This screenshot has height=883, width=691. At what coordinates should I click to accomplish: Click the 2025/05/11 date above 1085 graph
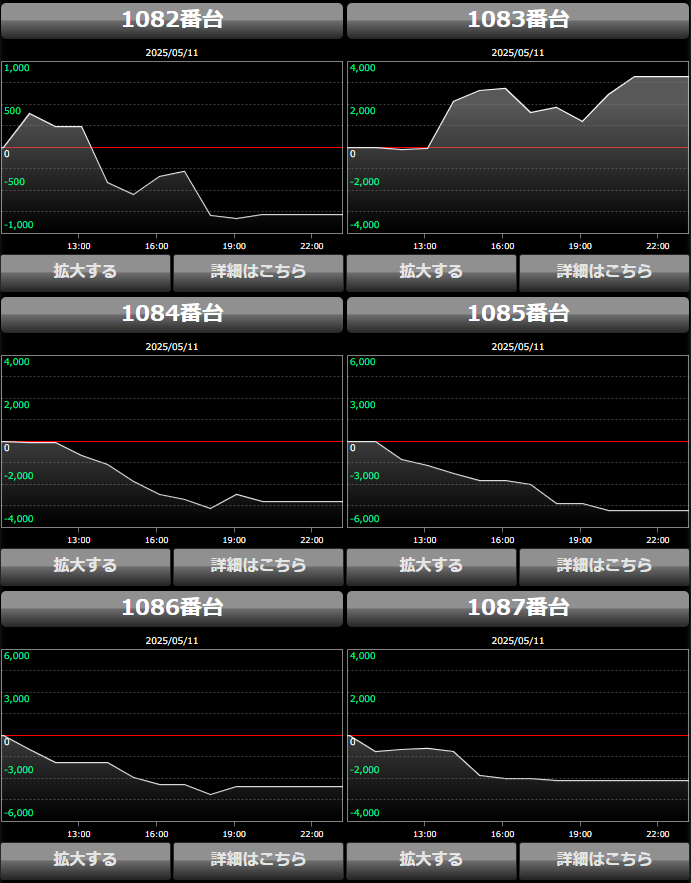(518, 346)
